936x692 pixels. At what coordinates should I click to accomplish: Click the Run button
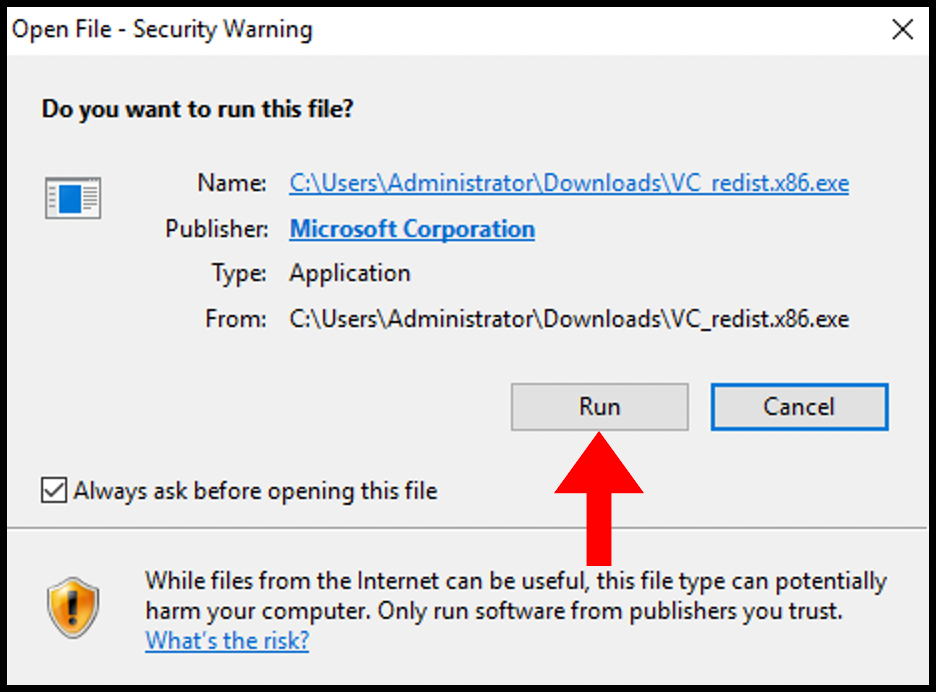click(x=599, y=407)
